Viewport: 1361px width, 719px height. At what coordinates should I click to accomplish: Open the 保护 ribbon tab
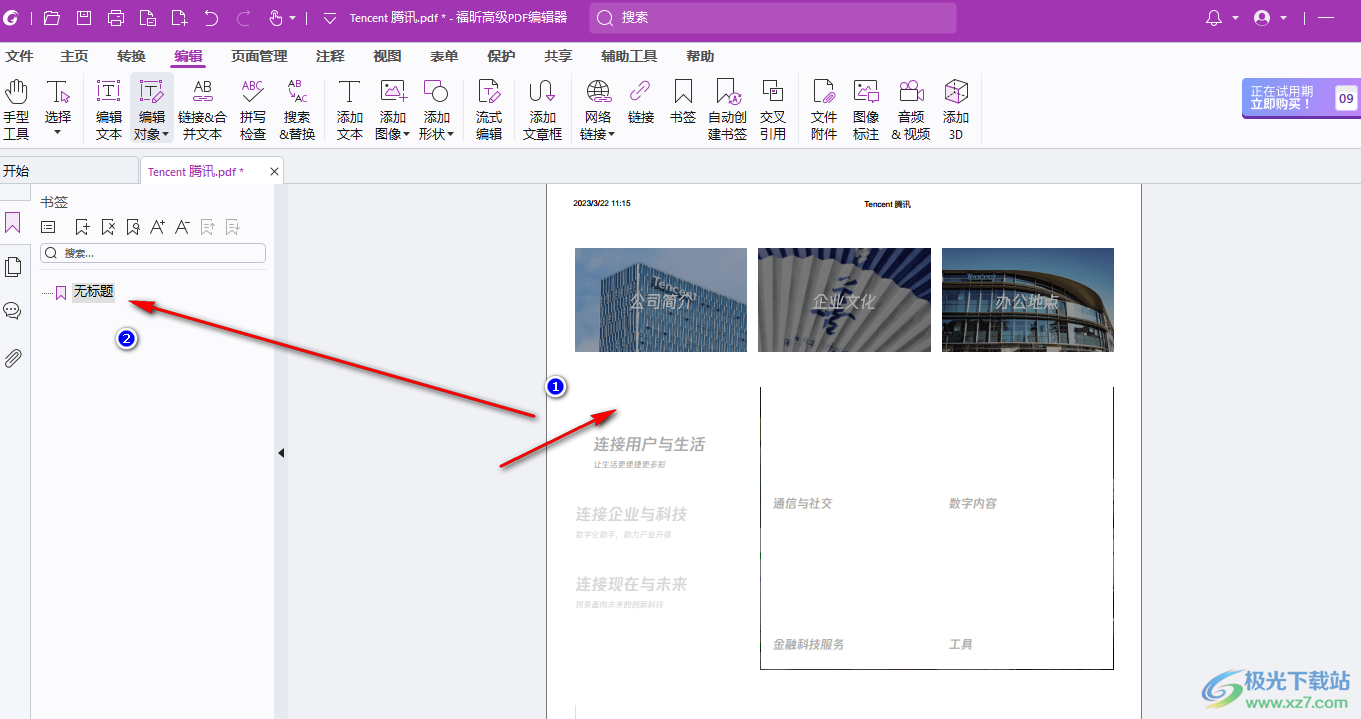click(x=501, y=56)
